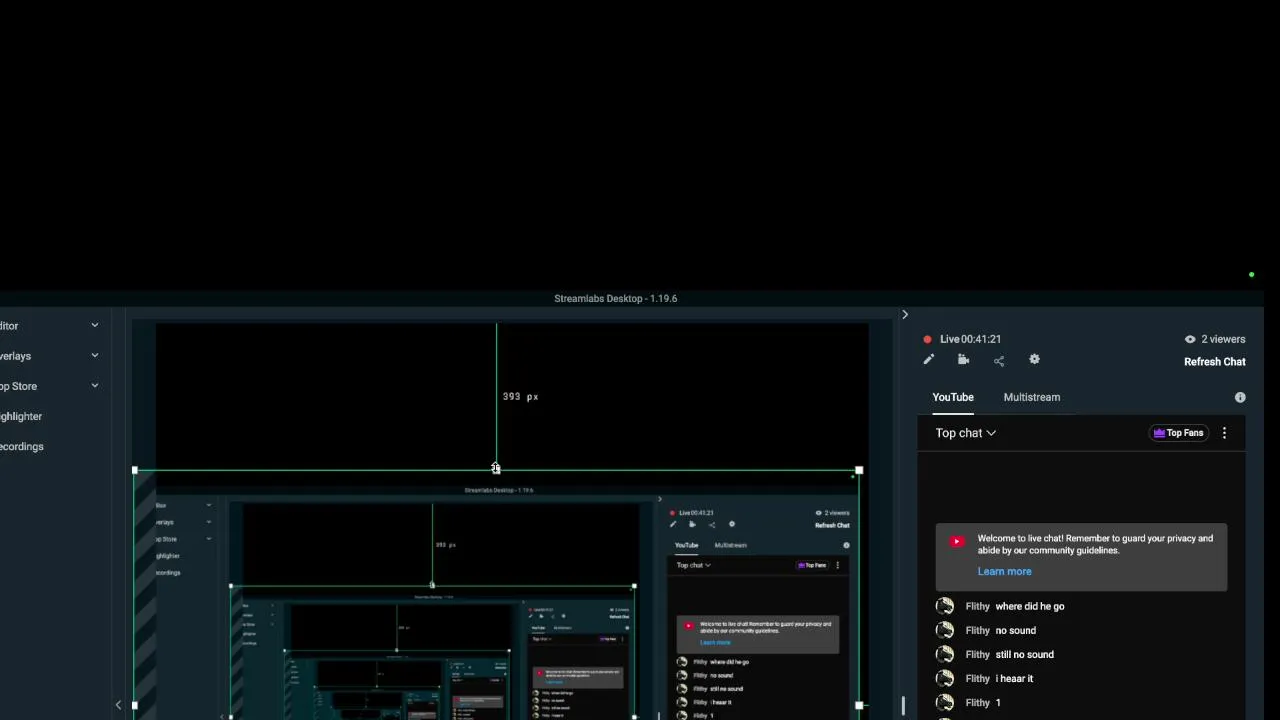Image resolution: width=1280 pixels, height=720 pixels.
Task: Click the top-center handle of selected source
Action: click(496, 469)
